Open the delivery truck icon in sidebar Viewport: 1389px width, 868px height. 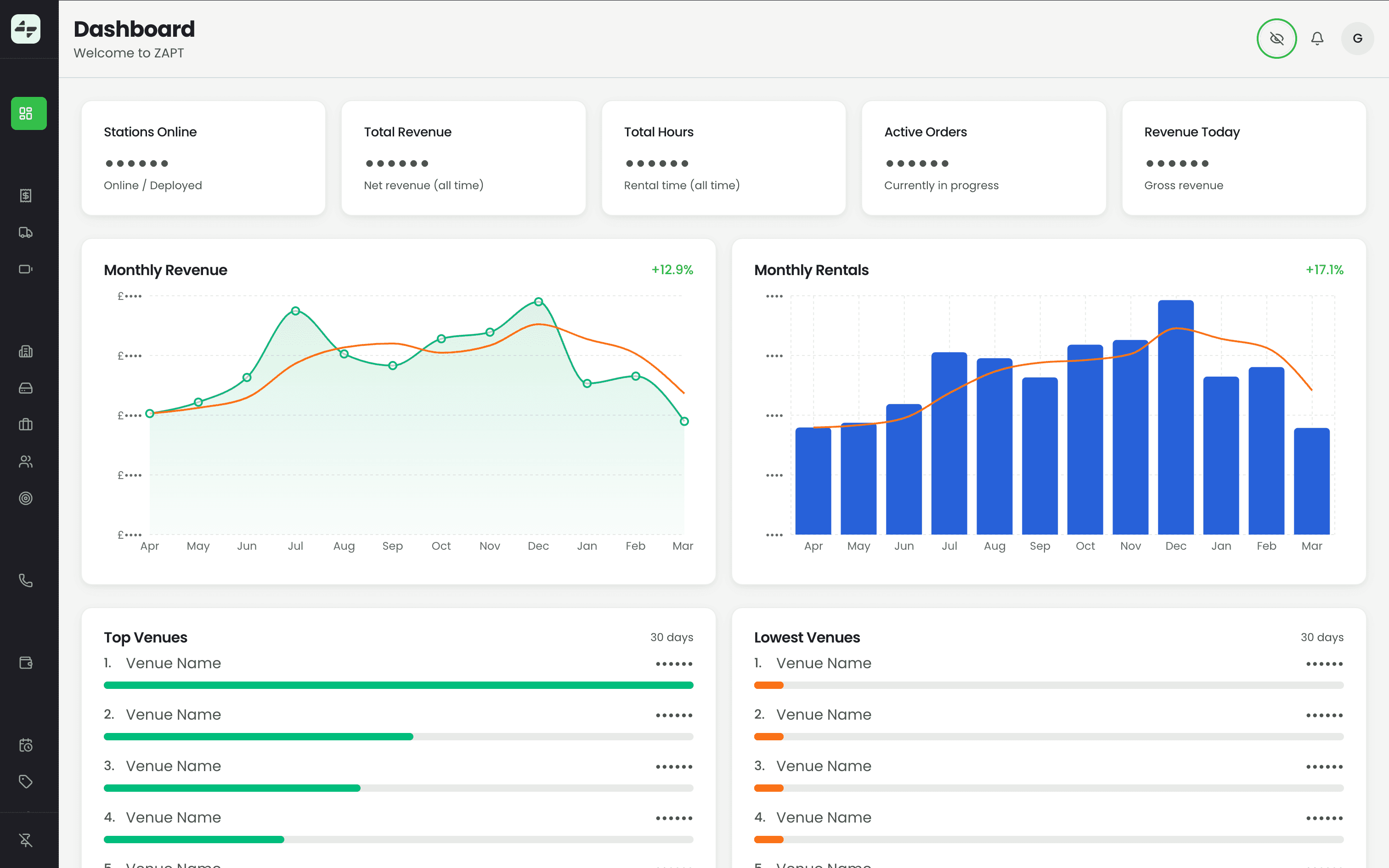tap(26, 232)
